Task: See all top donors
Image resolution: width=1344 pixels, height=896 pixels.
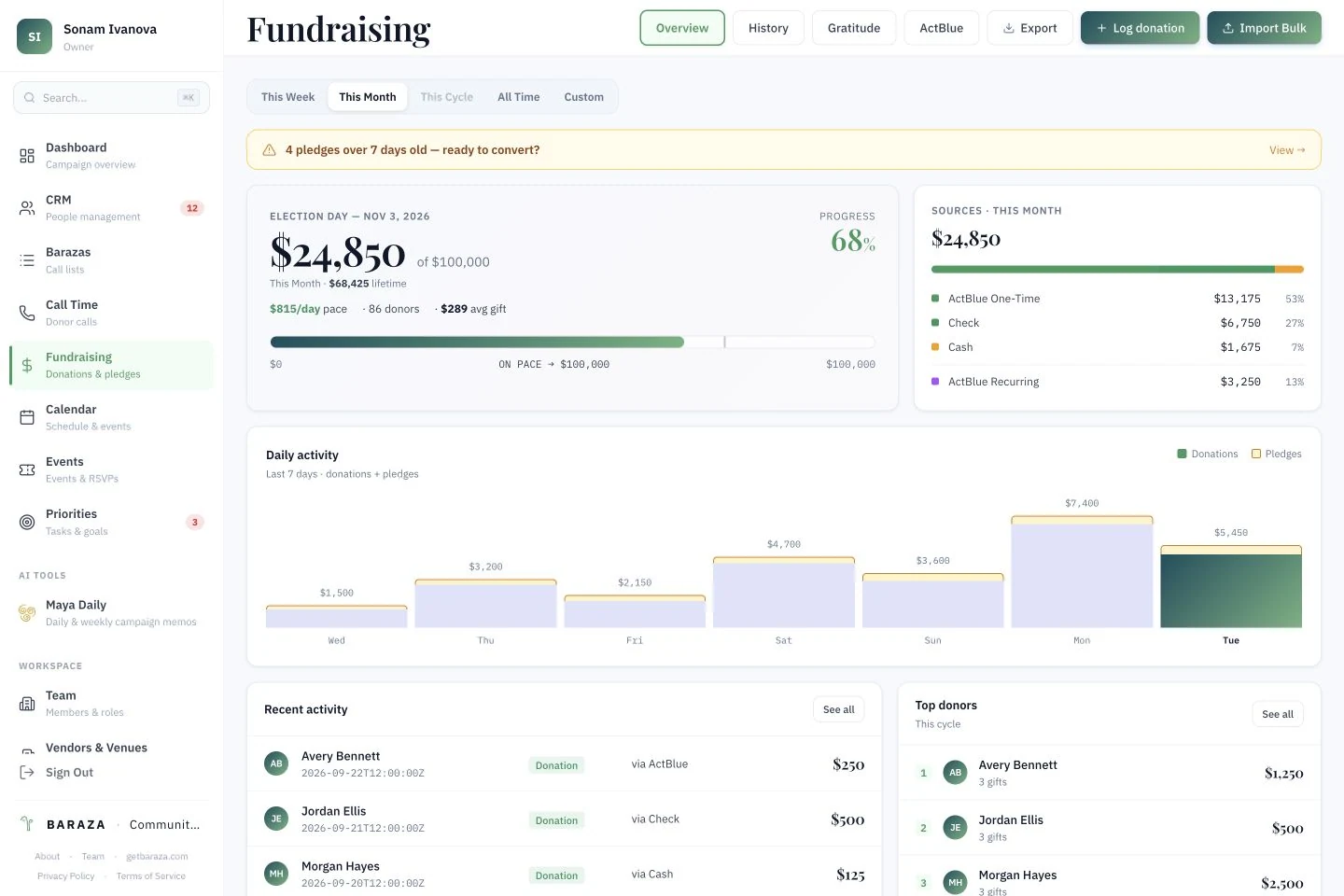Action: point(1278,714)
